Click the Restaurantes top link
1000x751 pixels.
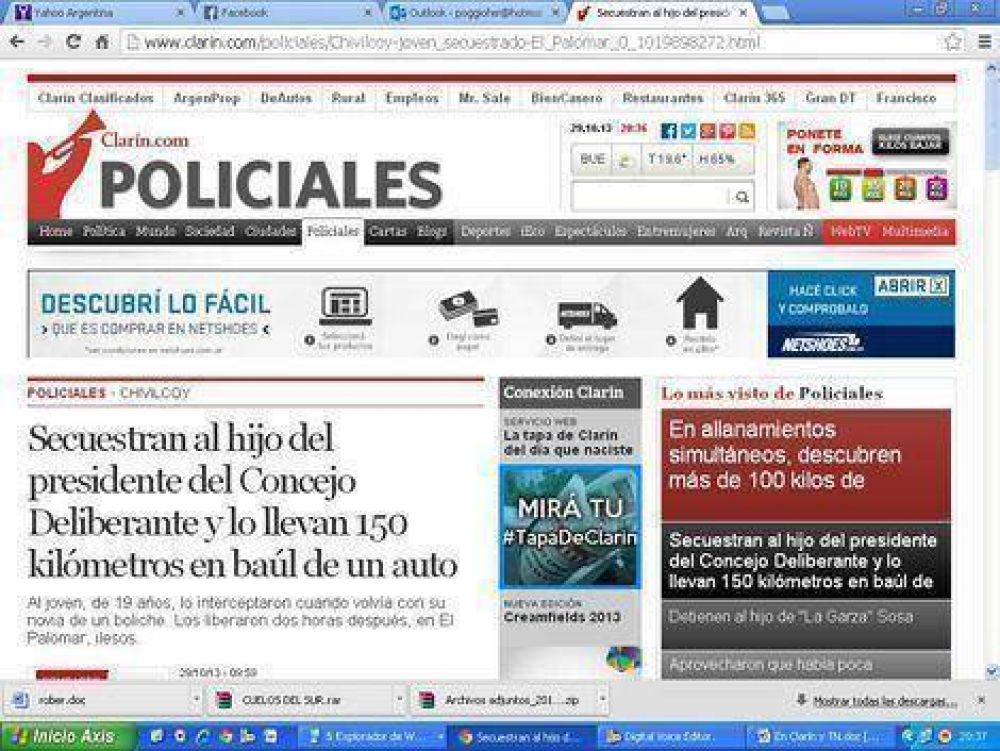663,98
